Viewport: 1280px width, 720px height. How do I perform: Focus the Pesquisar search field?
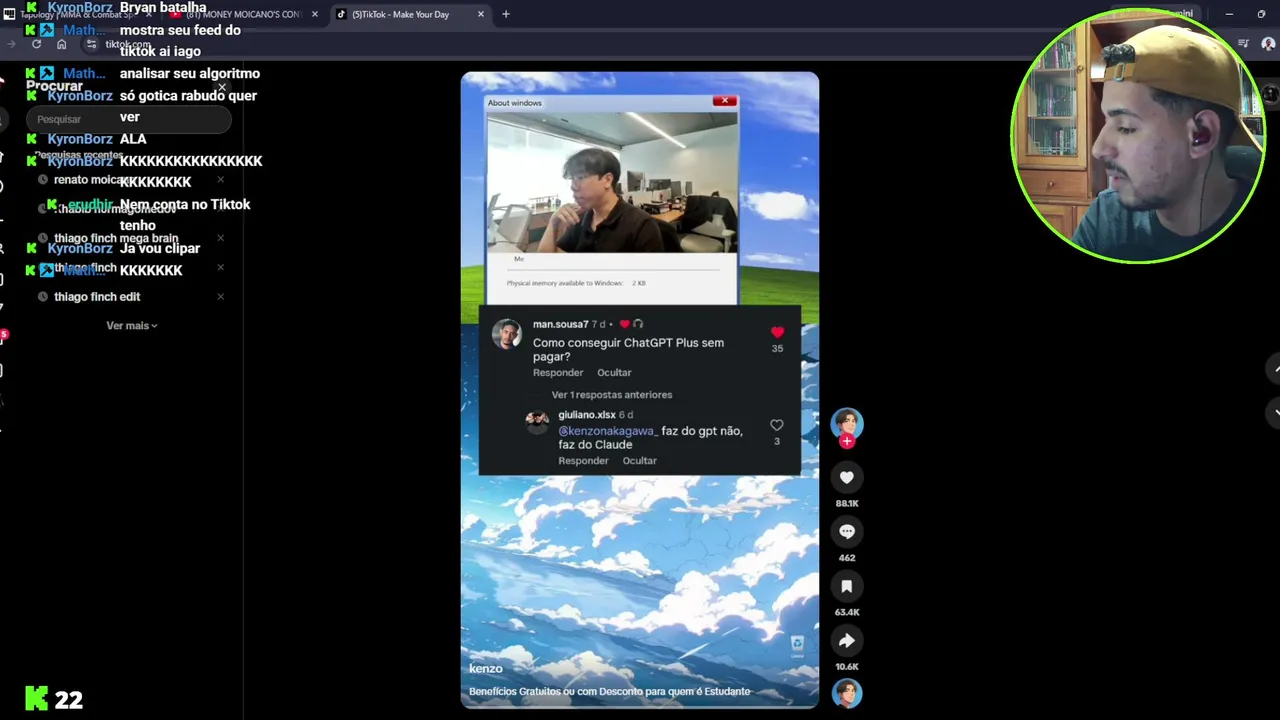128,119
